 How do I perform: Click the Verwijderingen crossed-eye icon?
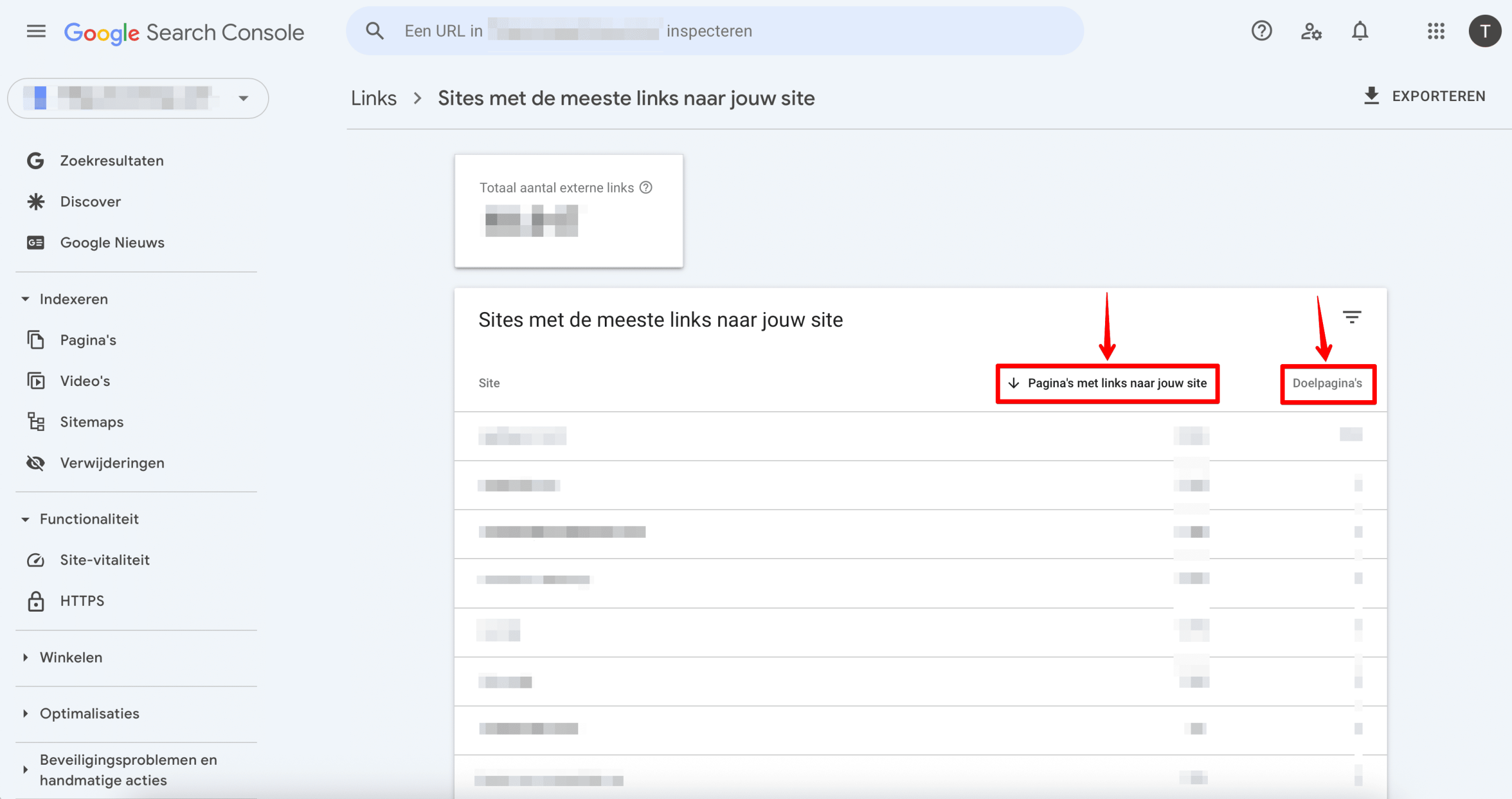[x=35, y=463]
